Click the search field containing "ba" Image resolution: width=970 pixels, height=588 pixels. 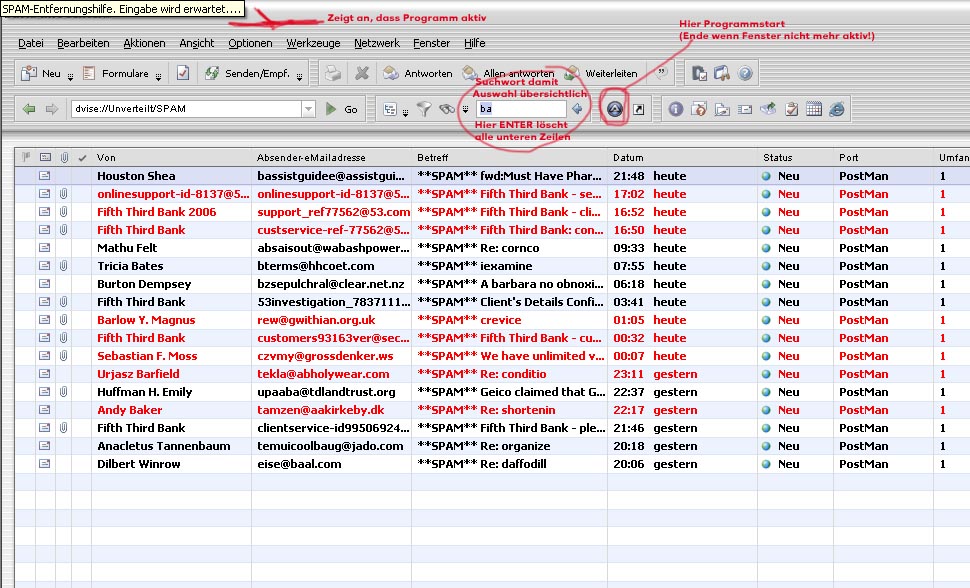[x=520, y=109]
